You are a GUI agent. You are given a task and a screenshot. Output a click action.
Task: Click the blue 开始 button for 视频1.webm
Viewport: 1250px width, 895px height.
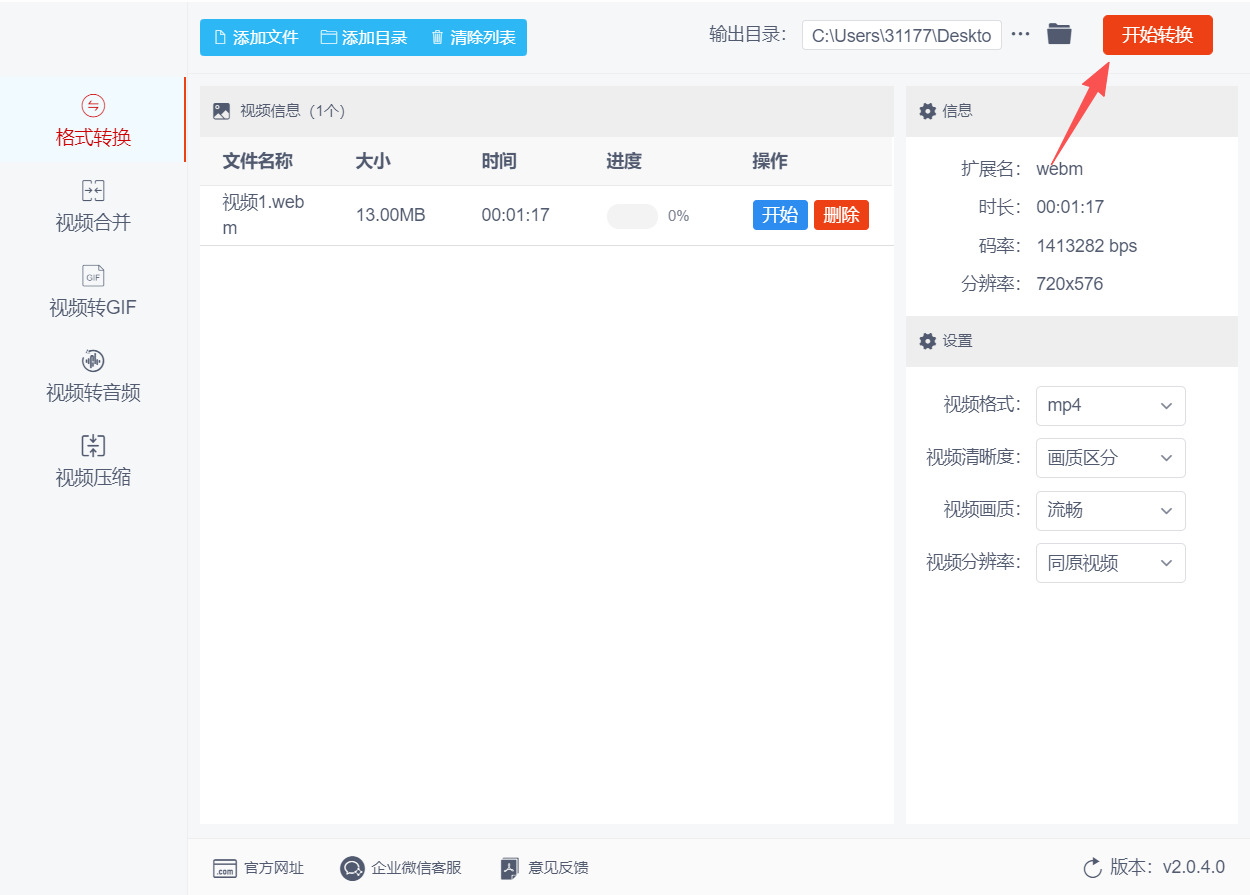(780, 215)
